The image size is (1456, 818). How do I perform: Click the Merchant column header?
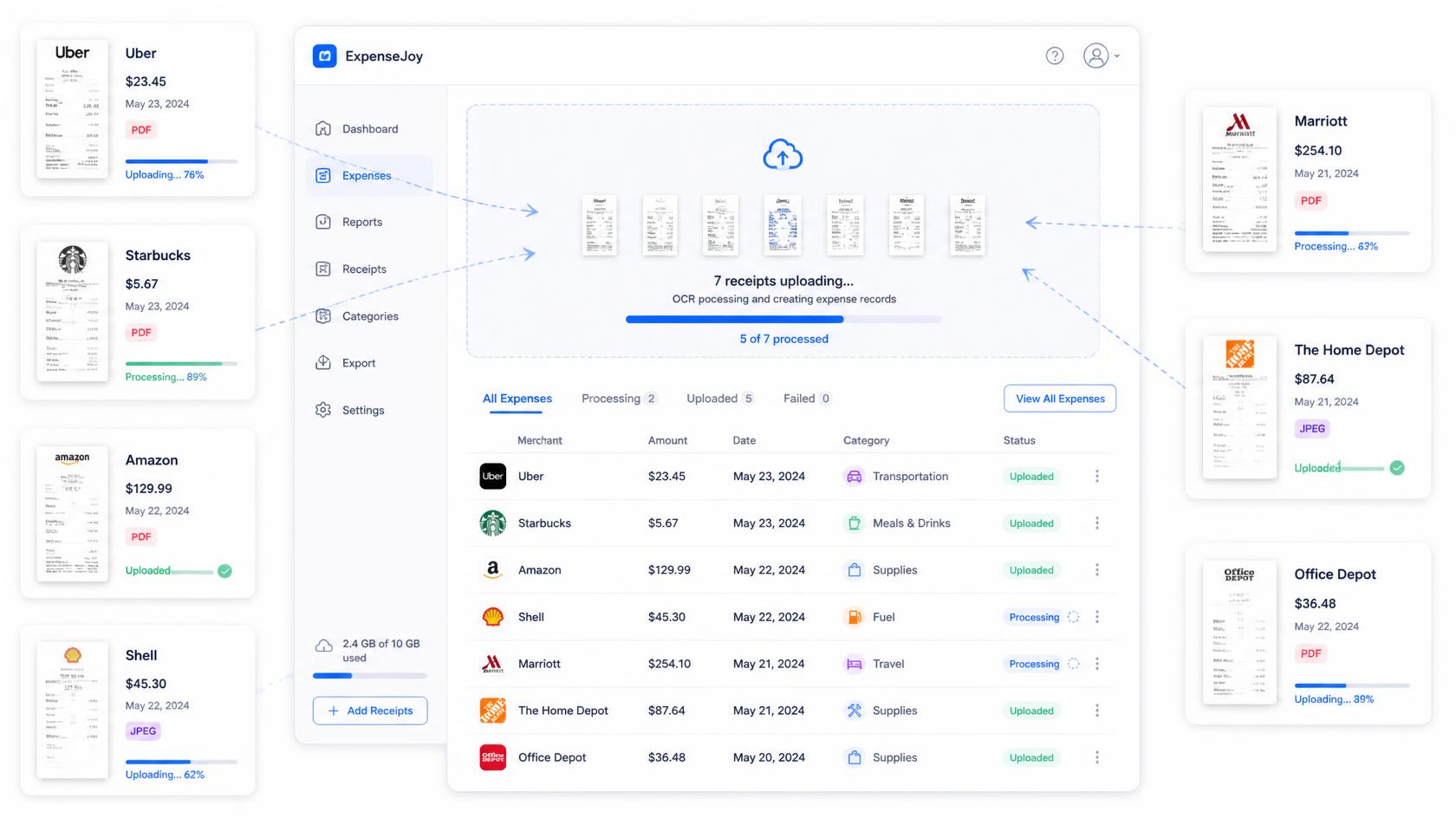pyautogui.click(x=539, y=440)
